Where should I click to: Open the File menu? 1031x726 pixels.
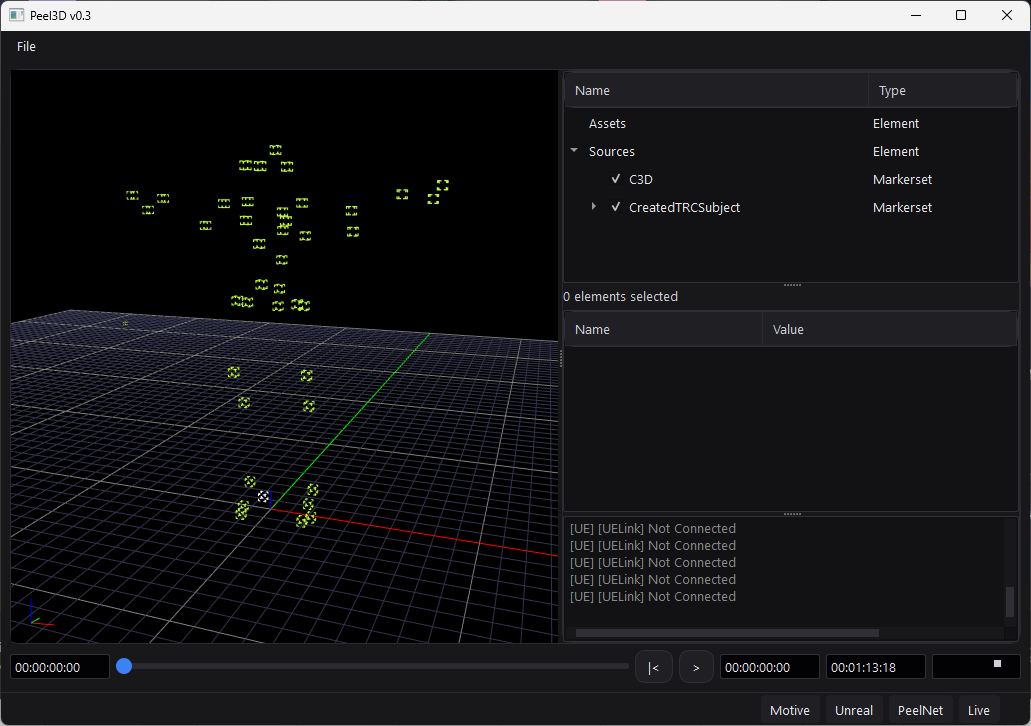26,46
